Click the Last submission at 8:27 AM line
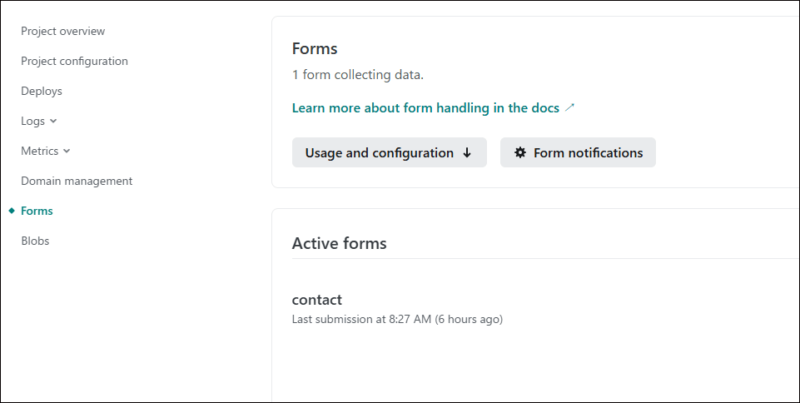 (397, 319)
